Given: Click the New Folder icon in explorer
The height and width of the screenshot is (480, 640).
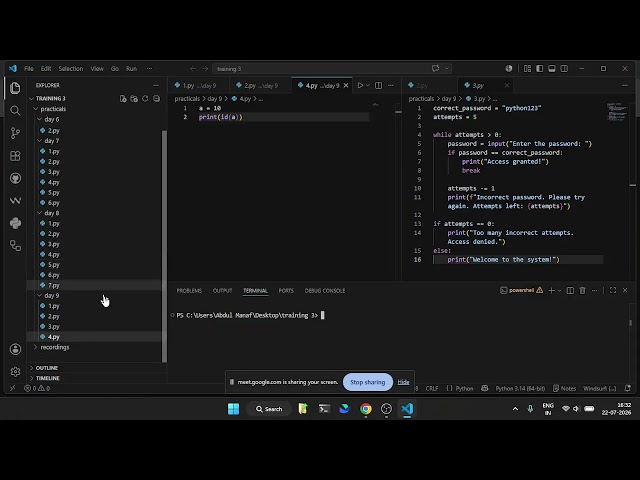Looking at the screenshot, I should (134, 99).
